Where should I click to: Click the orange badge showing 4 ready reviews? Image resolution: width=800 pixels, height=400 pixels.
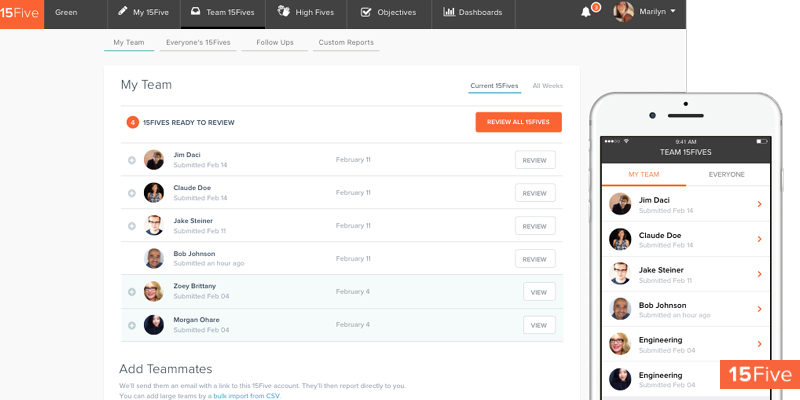tap(132, 122)
